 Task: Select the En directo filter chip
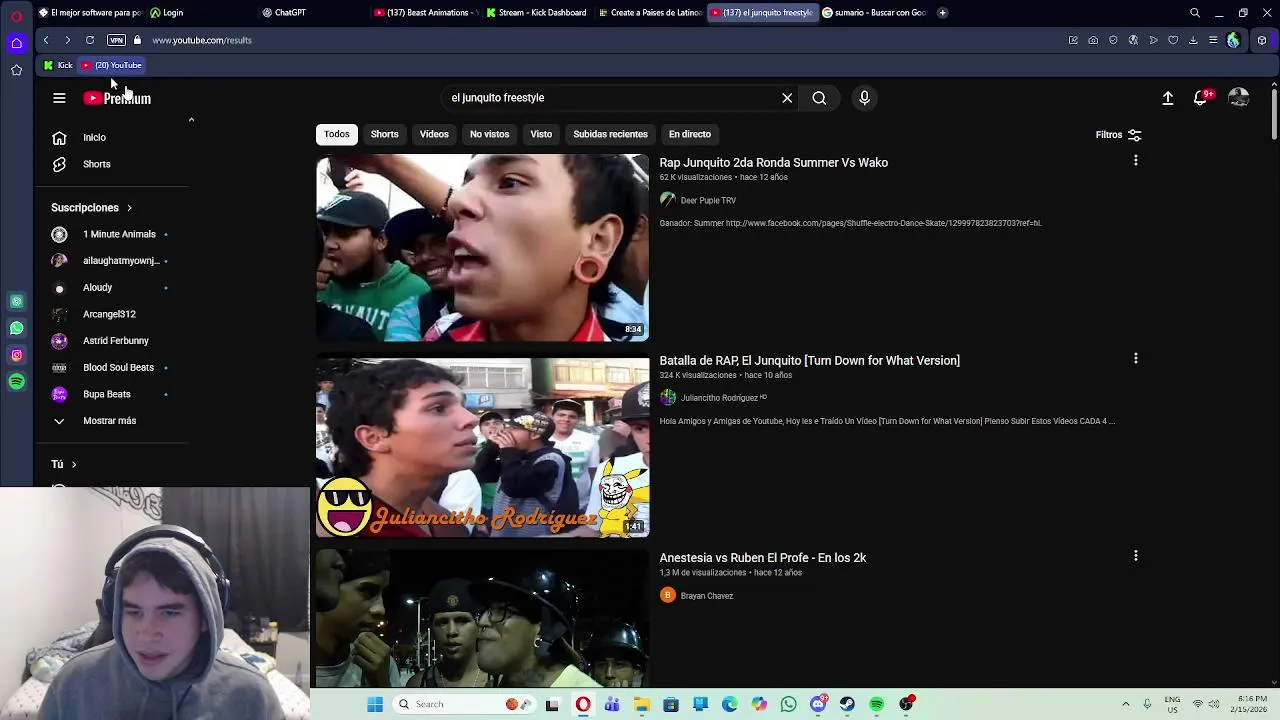click(690, 134)
